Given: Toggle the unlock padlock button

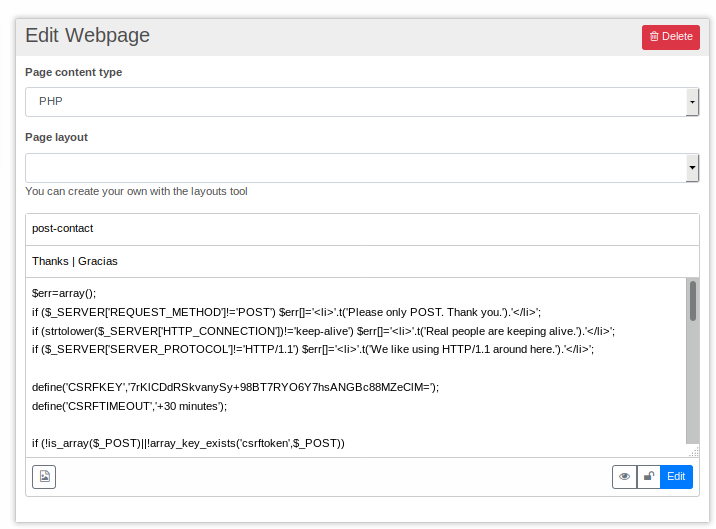Looking at the screenshot, I should (648, 477).
